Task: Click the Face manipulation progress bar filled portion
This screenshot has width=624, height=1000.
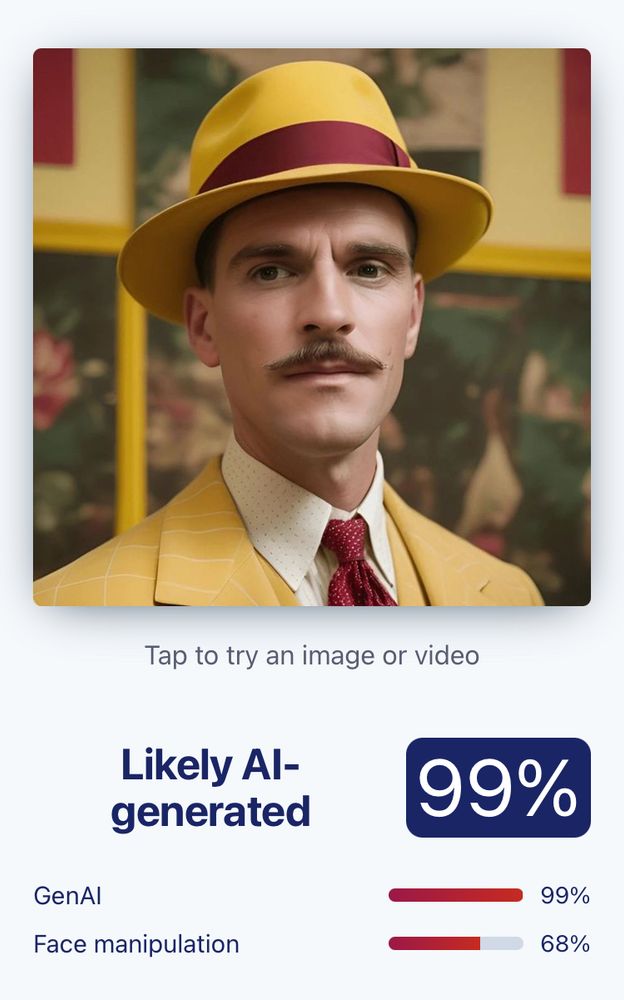Action: pyautogui.click(x=435, y=943)
